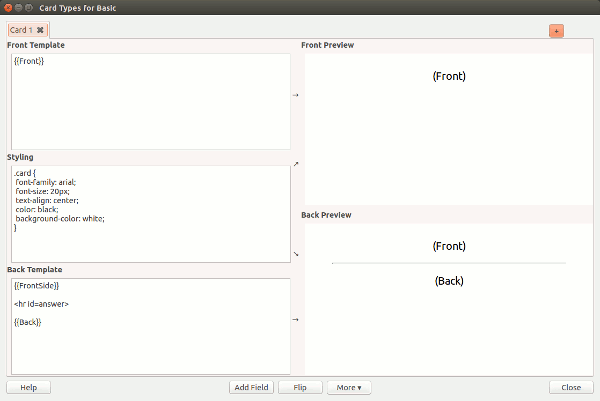Click the arrow beside the Back Template box
This screenshot has height=401, width=600.
[295, 320]
